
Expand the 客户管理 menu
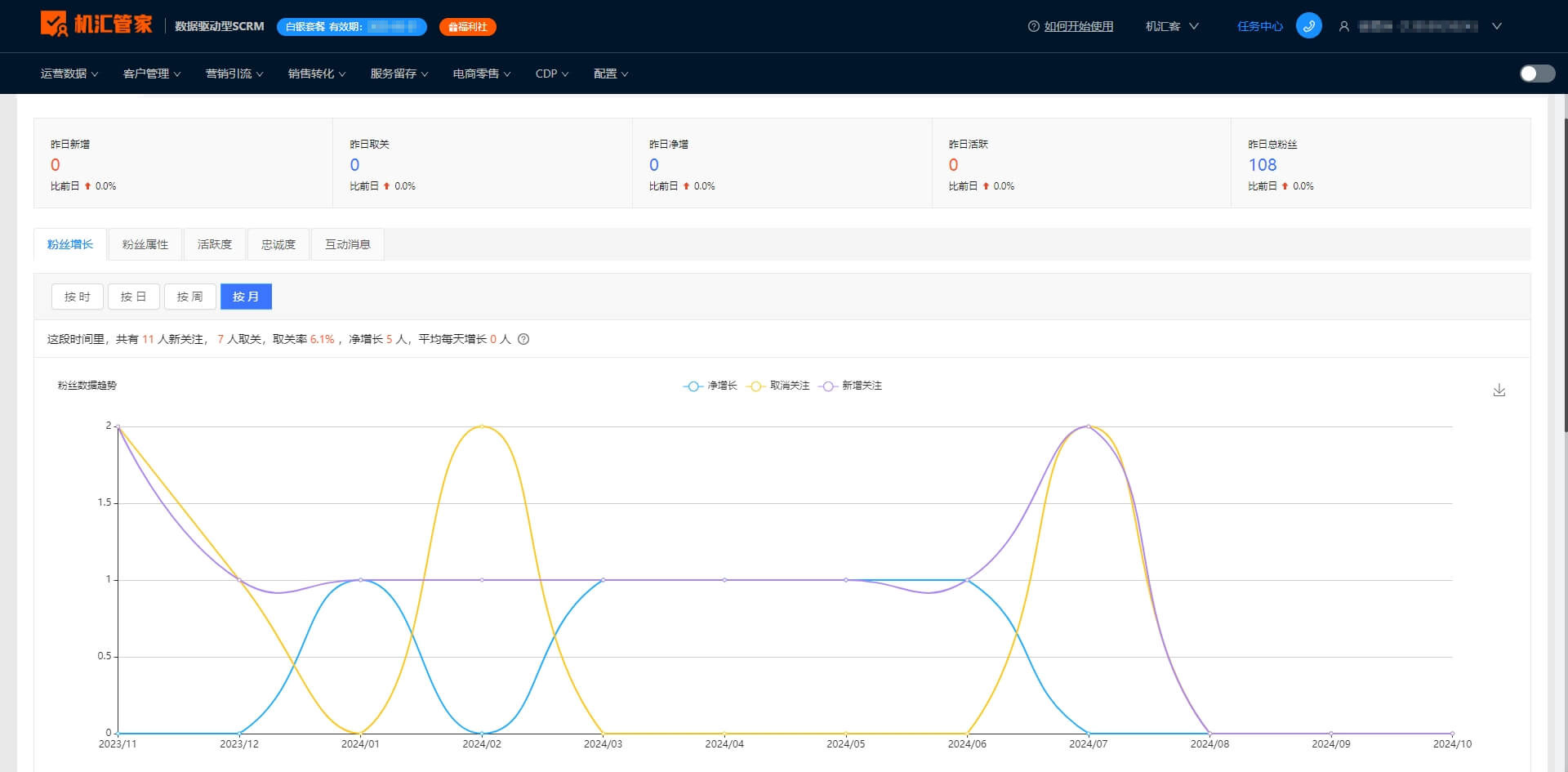(x=152, y=74)
